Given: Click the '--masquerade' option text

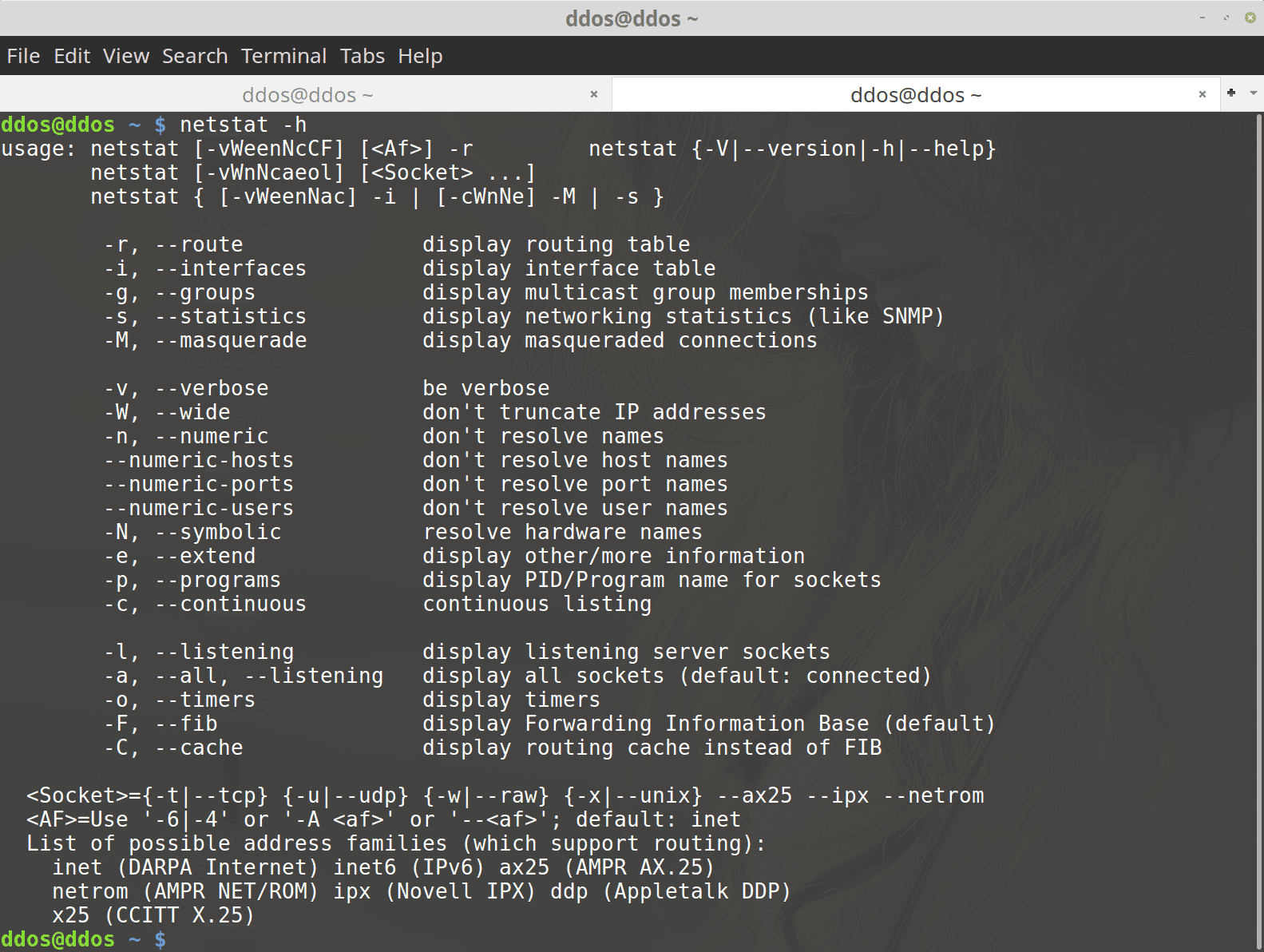Looking at the screenshot, I should point(231,340).
